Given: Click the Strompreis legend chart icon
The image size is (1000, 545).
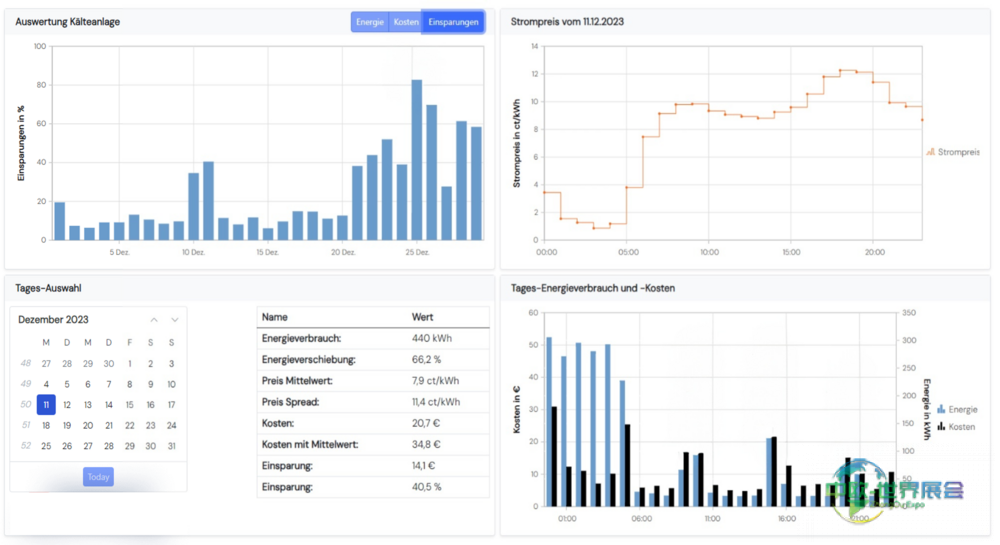Looking at the screenshot, I should pyautogui.click(x=931, y=152).
